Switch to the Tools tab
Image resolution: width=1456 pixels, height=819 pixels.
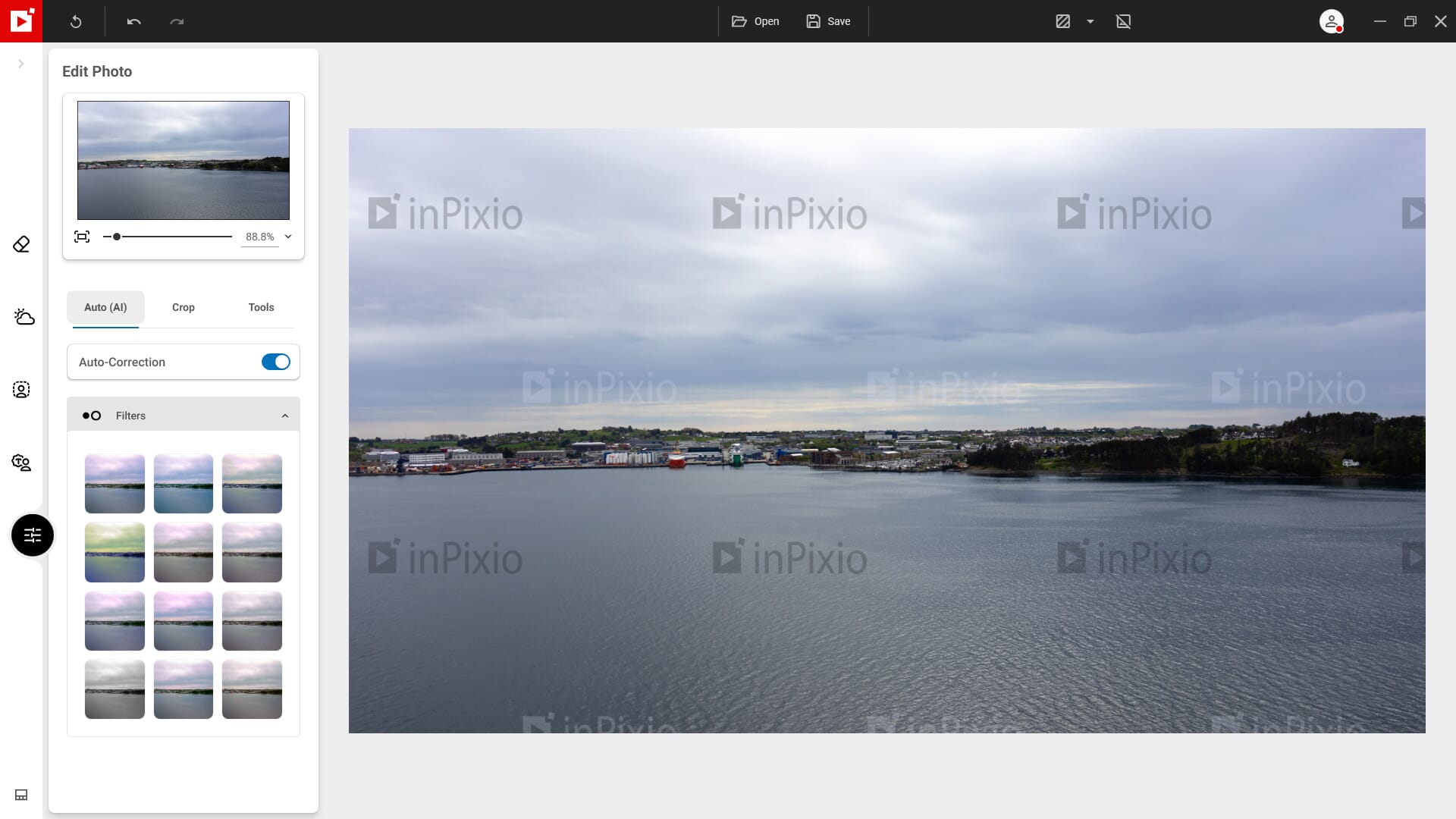[x=261, y=307]
